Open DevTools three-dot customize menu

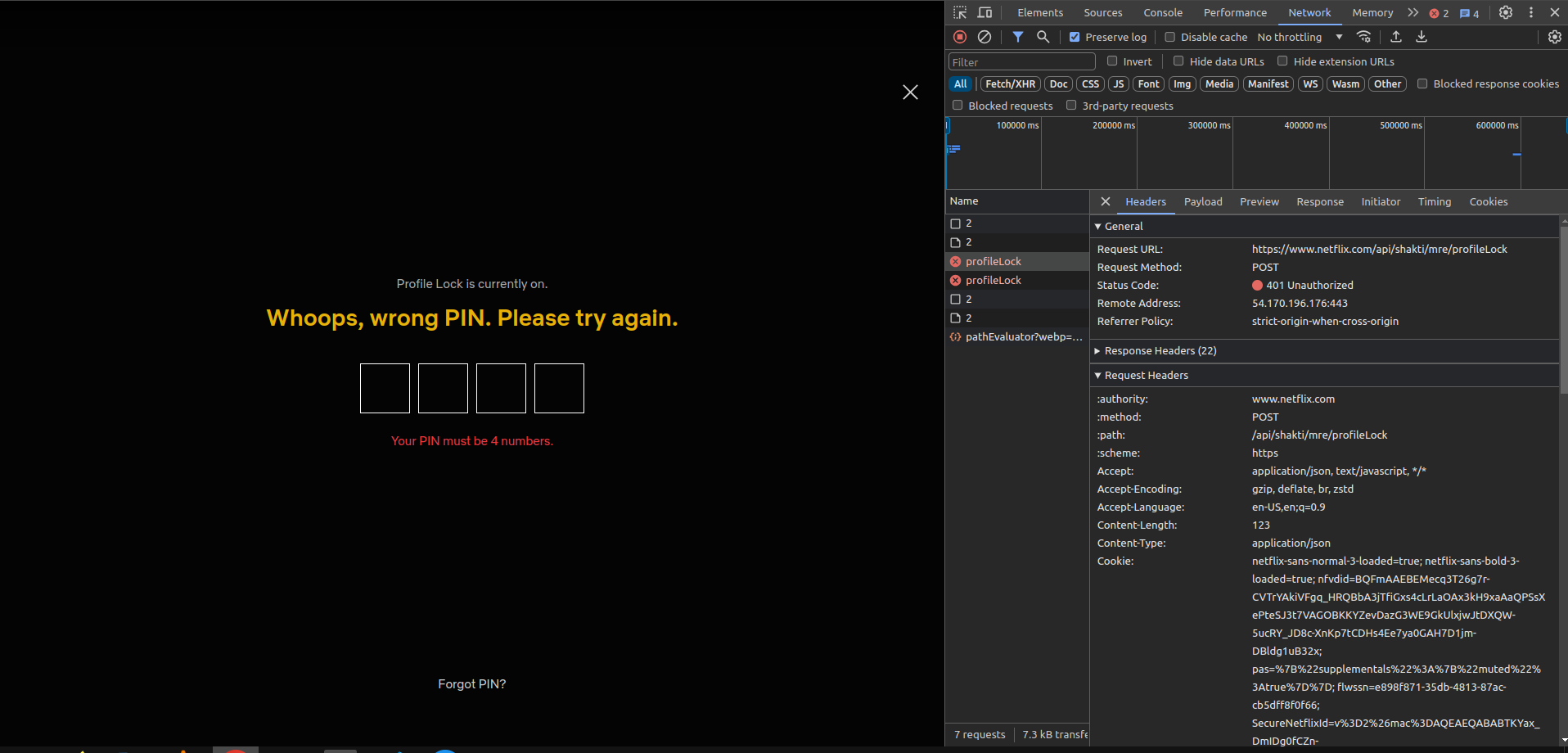pyautogui.click(x=1531, y=12)
